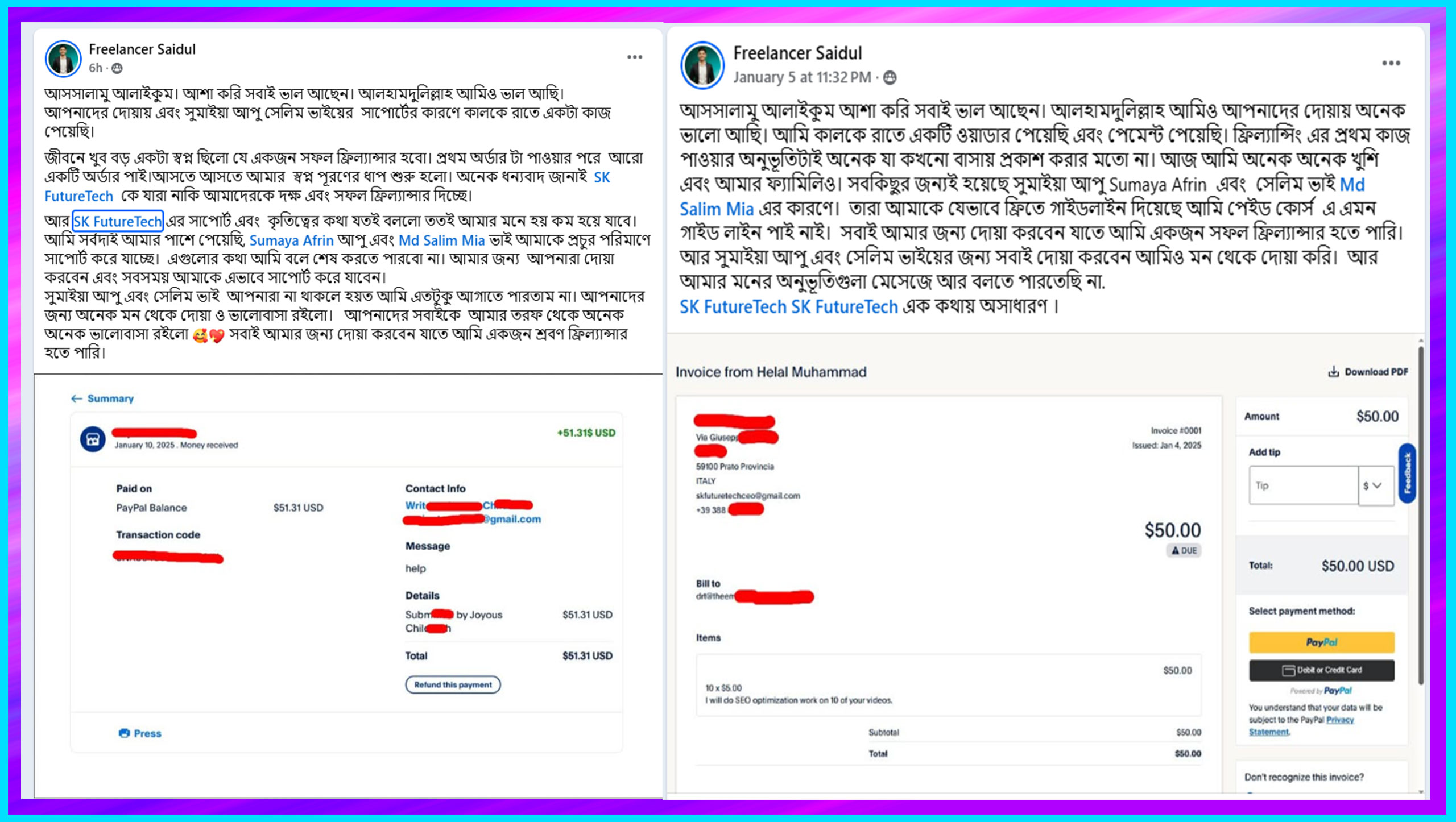Click the globe privacy icon beside 6h
The width and height of the screenshot is (1456, 822).
[117, 68]
